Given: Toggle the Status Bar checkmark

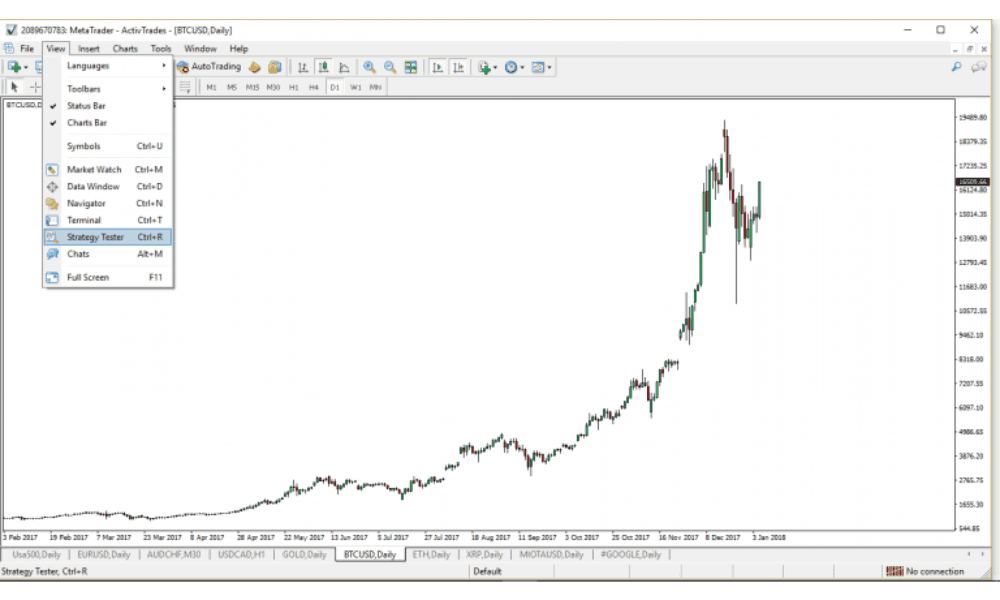Looking at the screenshot, I should [55, 106].
